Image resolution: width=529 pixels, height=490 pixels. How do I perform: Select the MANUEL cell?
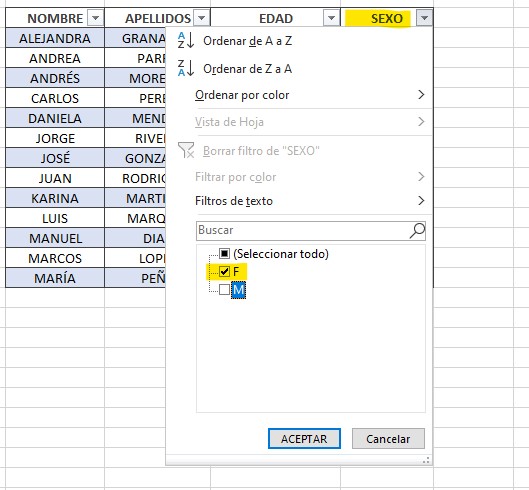pos(55,238)
